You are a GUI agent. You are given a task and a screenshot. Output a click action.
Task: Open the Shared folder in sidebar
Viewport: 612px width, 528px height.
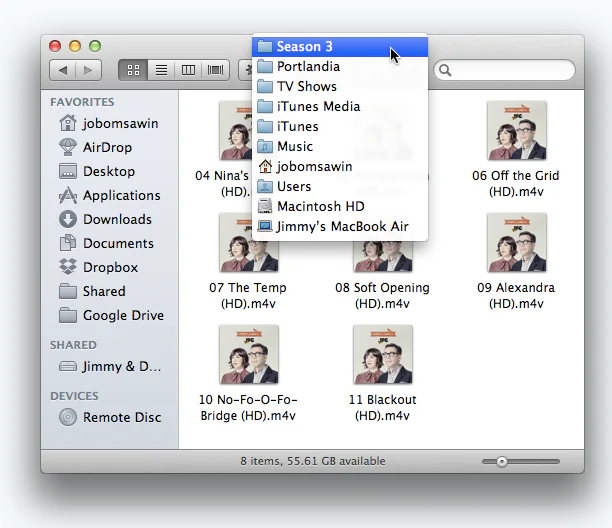pyautogui.click(x=109, y=291)
